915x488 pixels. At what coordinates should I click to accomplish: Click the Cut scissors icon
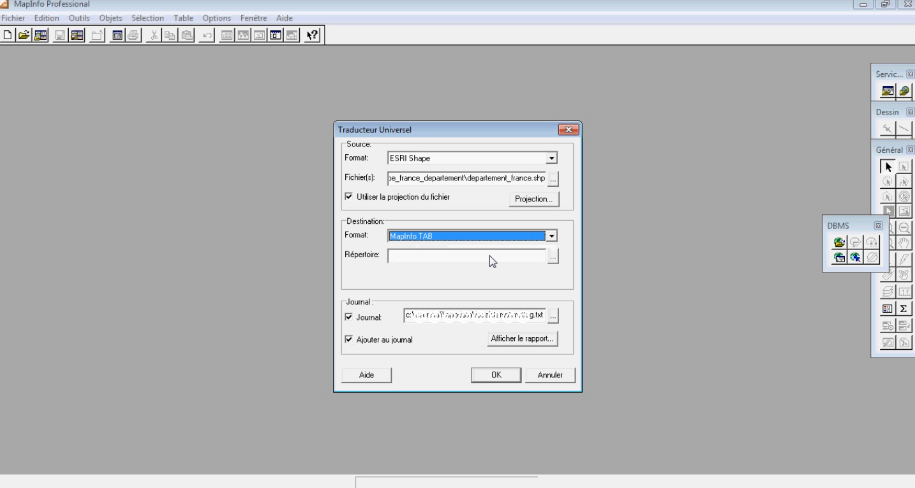pyautogui.click(x=153, y=36)
